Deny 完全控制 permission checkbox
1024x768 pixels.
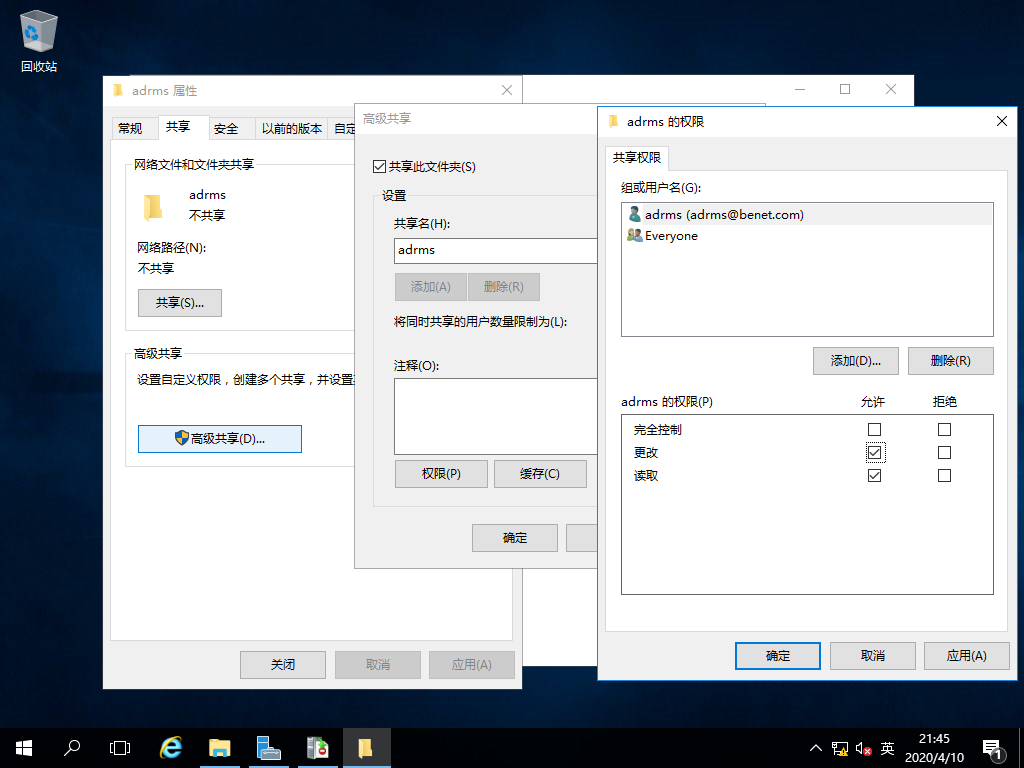coord(944,429)
